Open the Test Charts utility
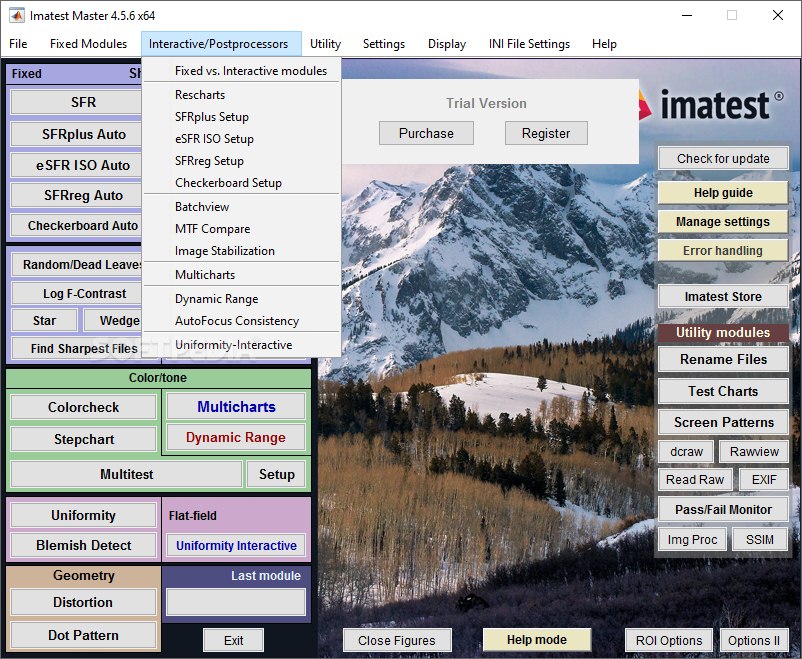The height and width of the screenshot is (659, 802). 723,391
